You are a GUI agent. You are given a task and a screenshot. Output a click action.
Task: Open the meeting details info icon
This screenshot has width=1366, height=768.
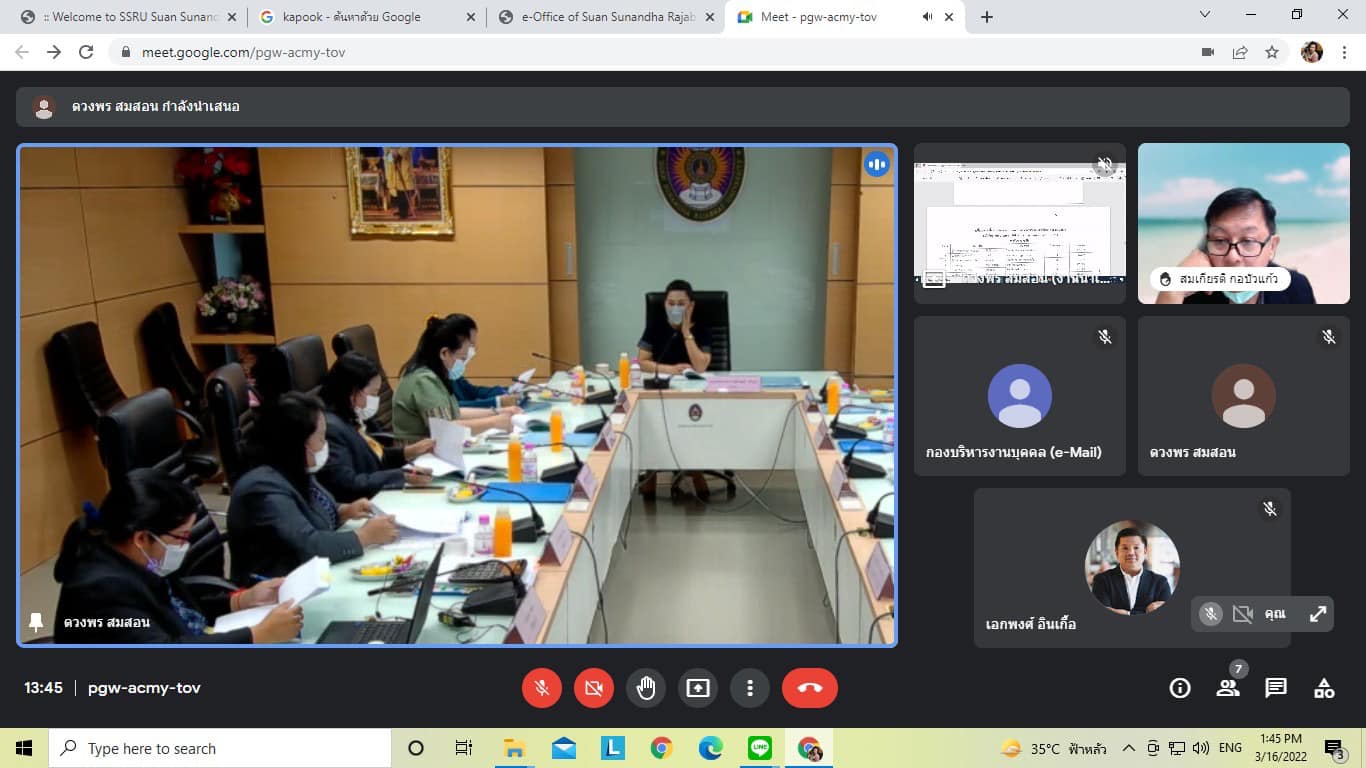coord(1180,688)
